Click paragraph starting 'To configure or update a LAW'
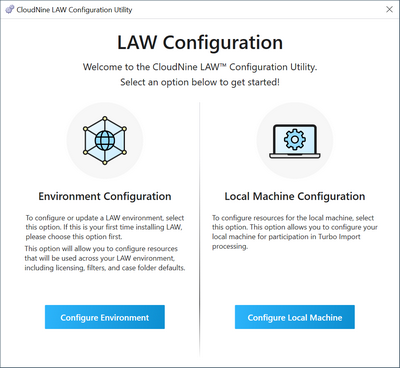This screenshot has height=368, width=400. [x=105, y=227]
